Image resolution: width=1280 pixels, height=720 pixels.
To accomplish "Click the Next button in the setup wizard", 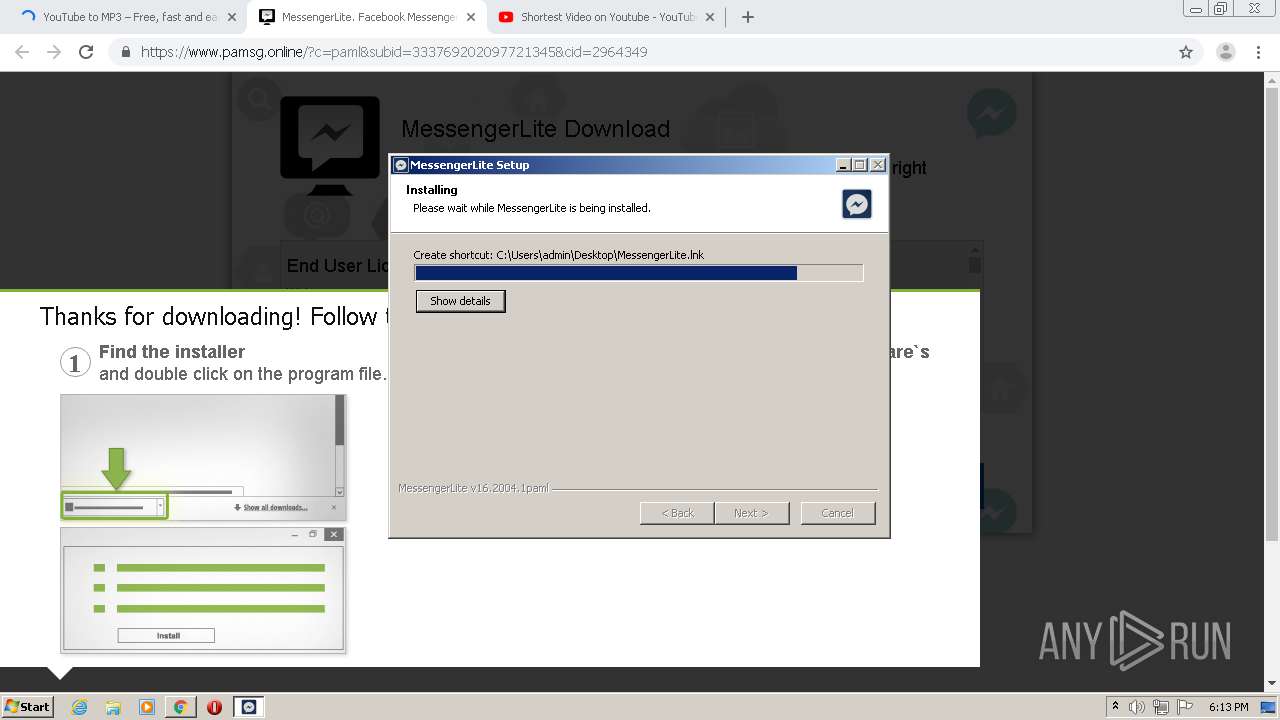I will (x=751, y=513).
